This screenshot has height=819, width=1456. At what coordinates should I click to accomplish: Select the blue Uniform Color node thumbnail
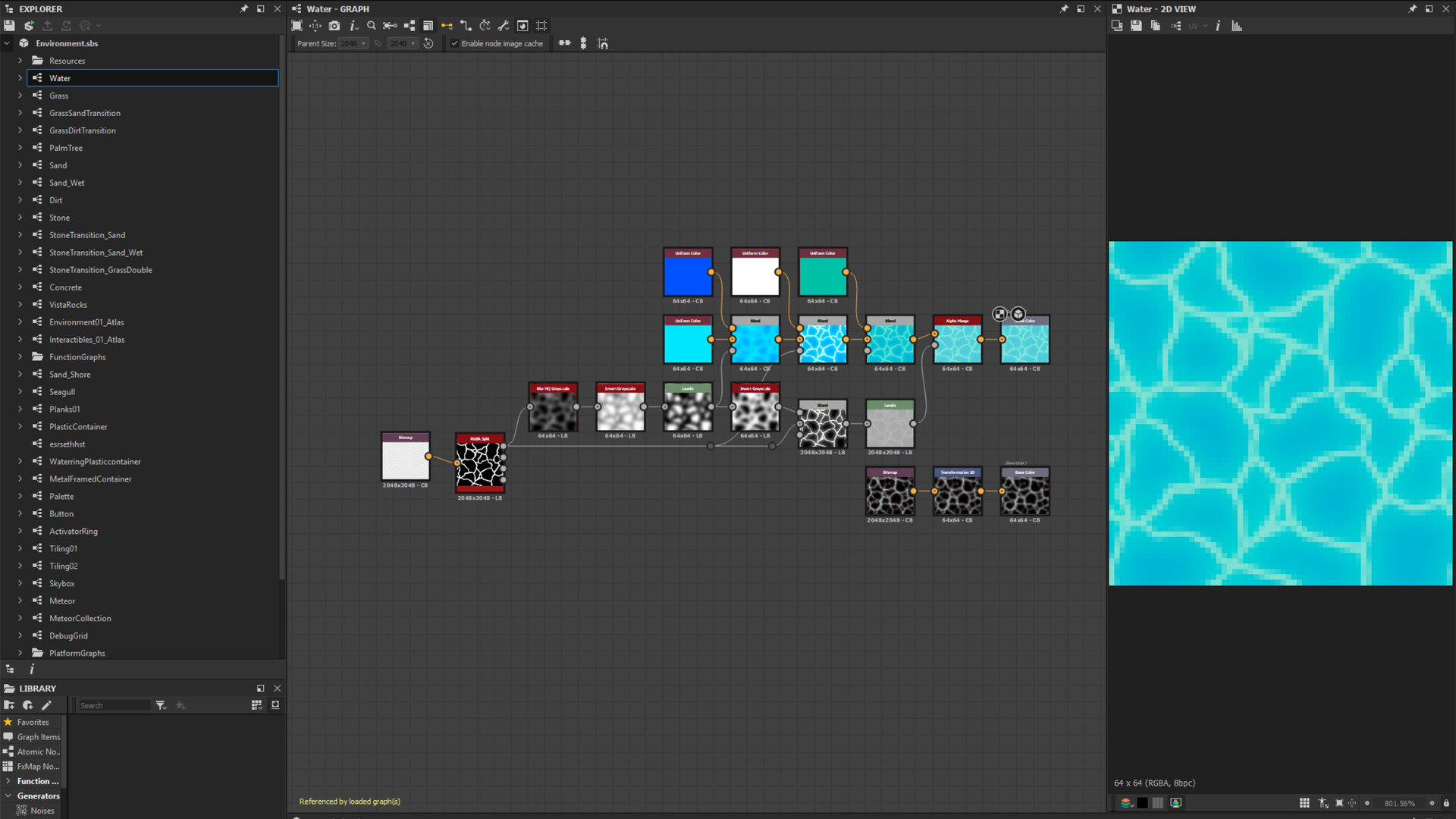(688, 276)
